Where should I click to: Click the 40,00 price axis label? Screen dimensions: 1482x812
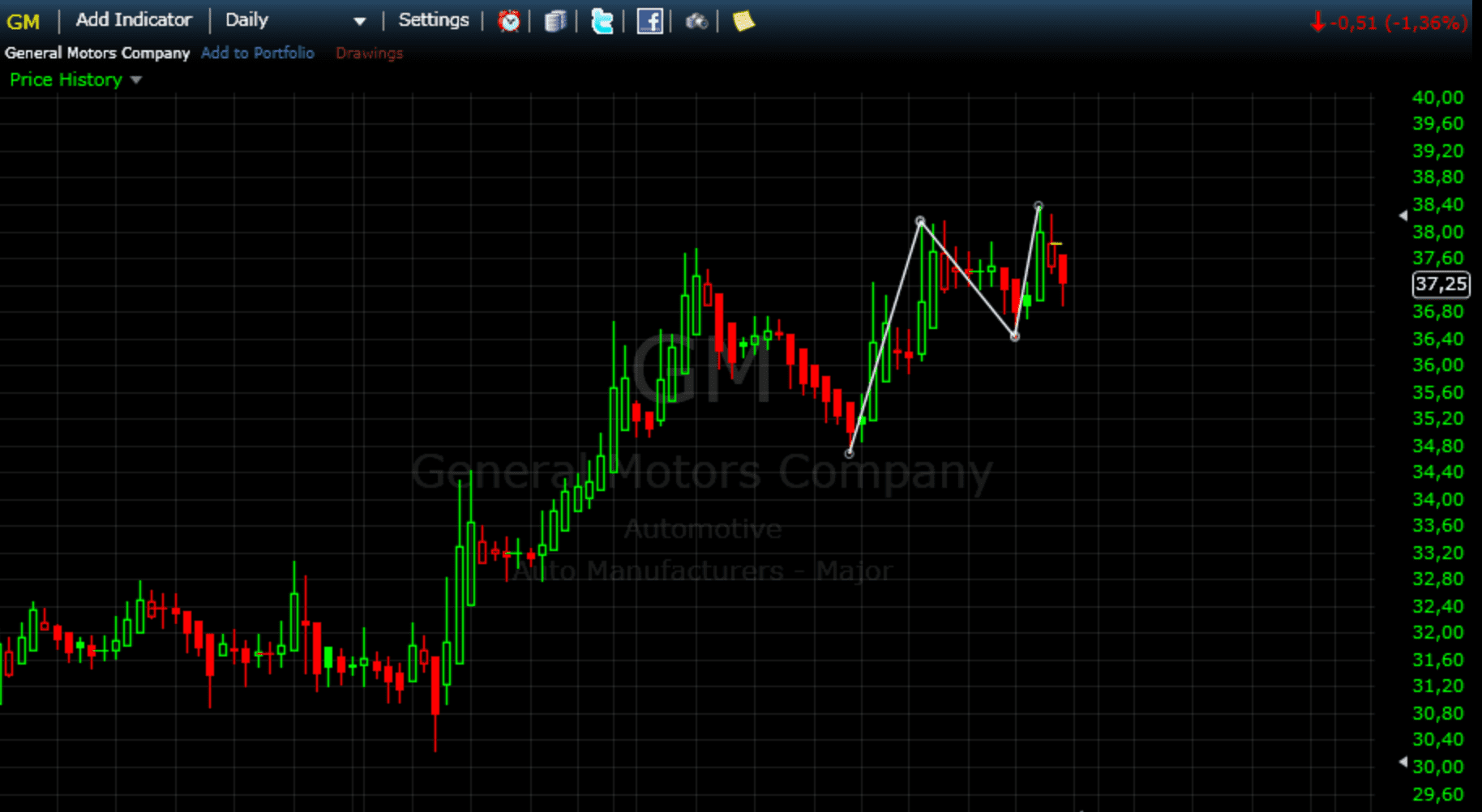click(x=1437, y=97)
